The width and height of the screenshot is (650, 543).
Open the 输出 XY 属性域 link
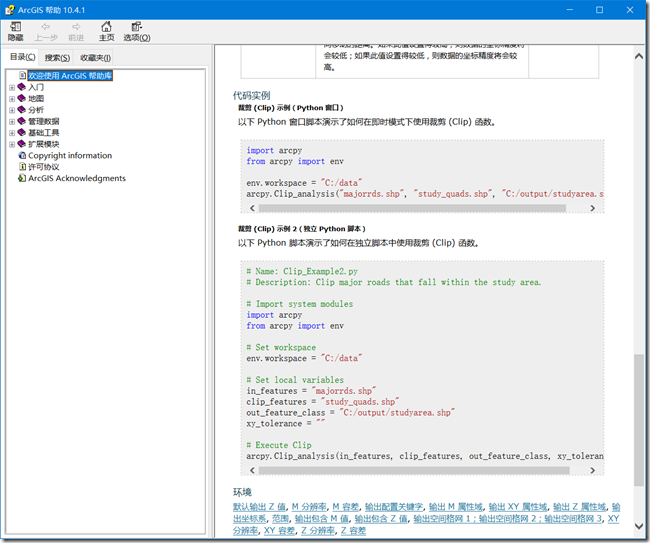(x=518, y=507)
